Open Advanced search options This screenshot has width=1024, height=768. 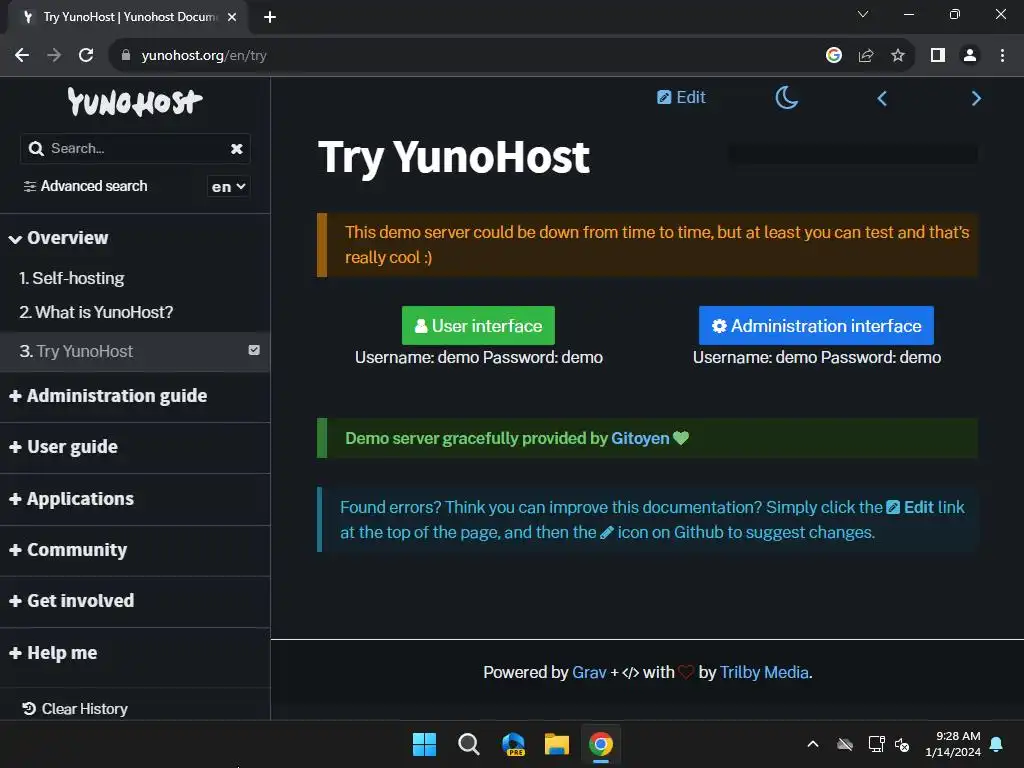pyautogui.click(x=86, y=186)
